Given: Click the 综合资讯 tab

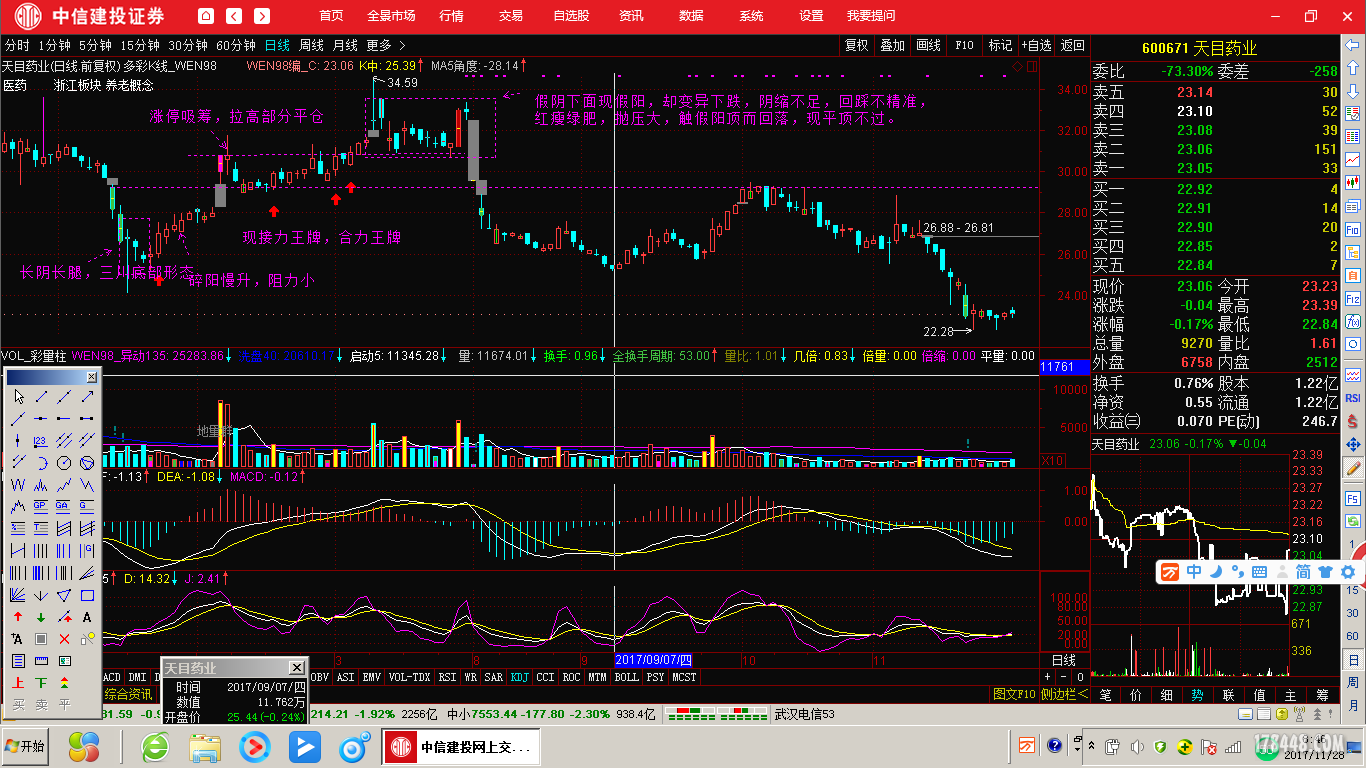Looking at the screenshot, I should 129,694.
